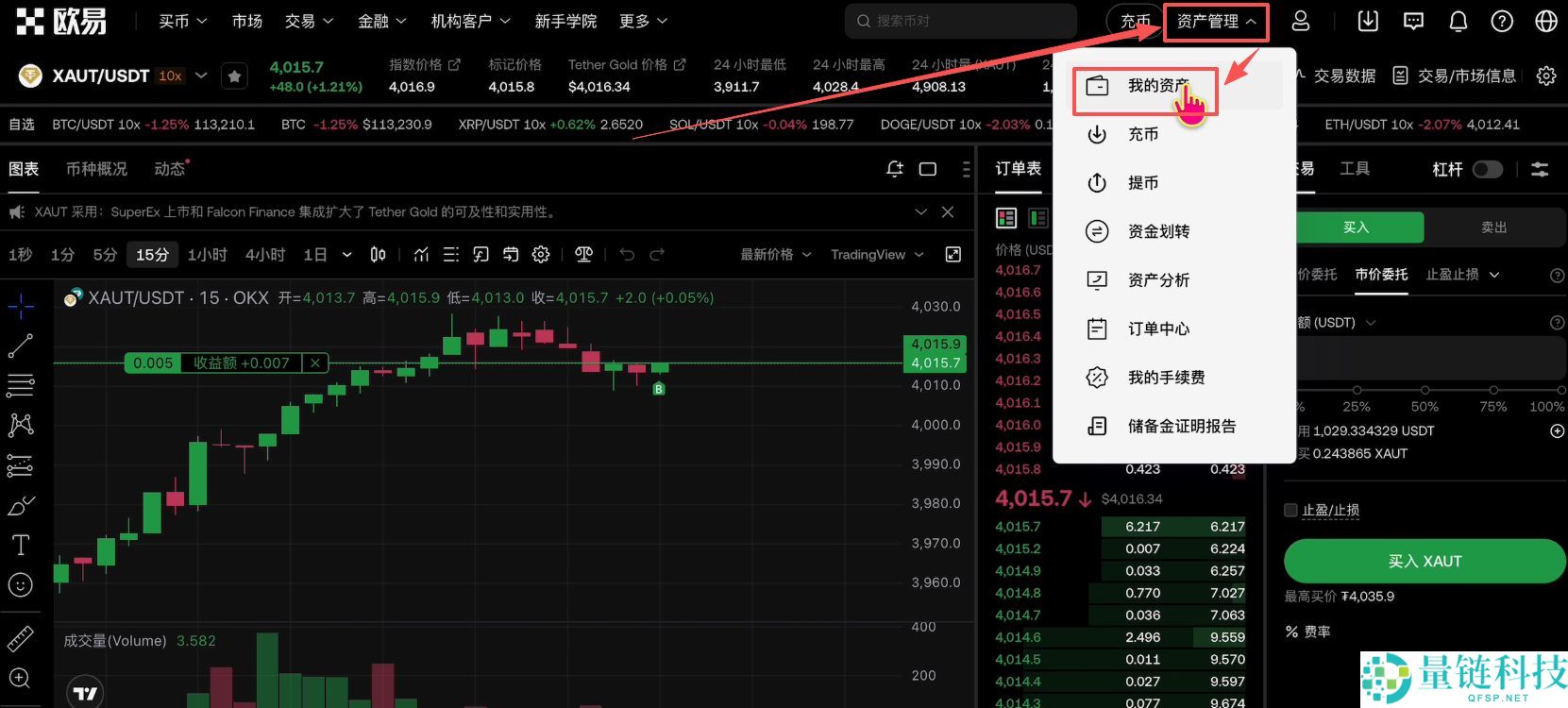Screen dimensions: 1568x708
Task: Expand the 止盈止损 order type dropdown
Action: tap(1462, 275)
